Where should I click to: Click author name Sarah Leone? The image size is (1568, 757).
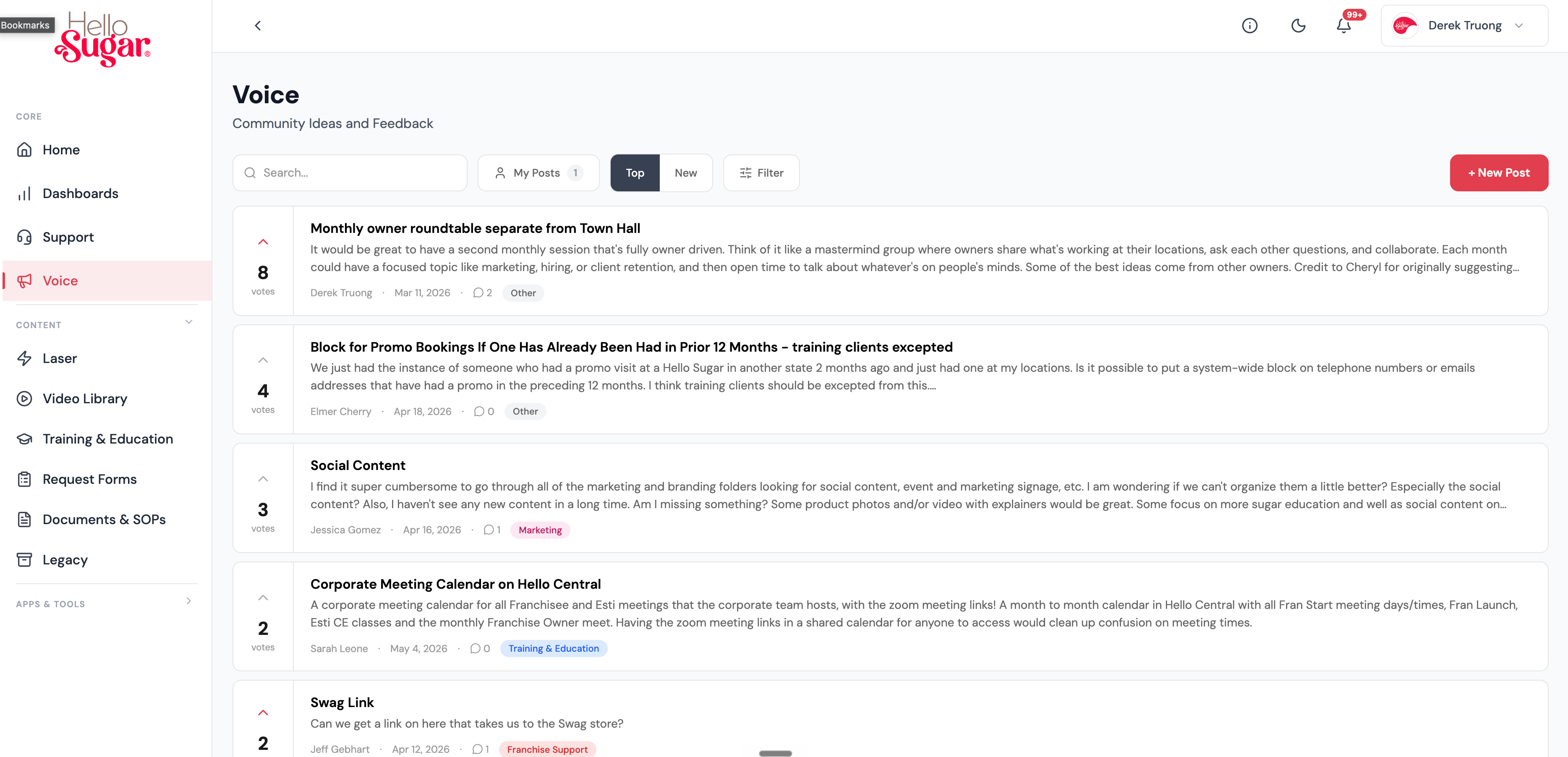(339, 649)
